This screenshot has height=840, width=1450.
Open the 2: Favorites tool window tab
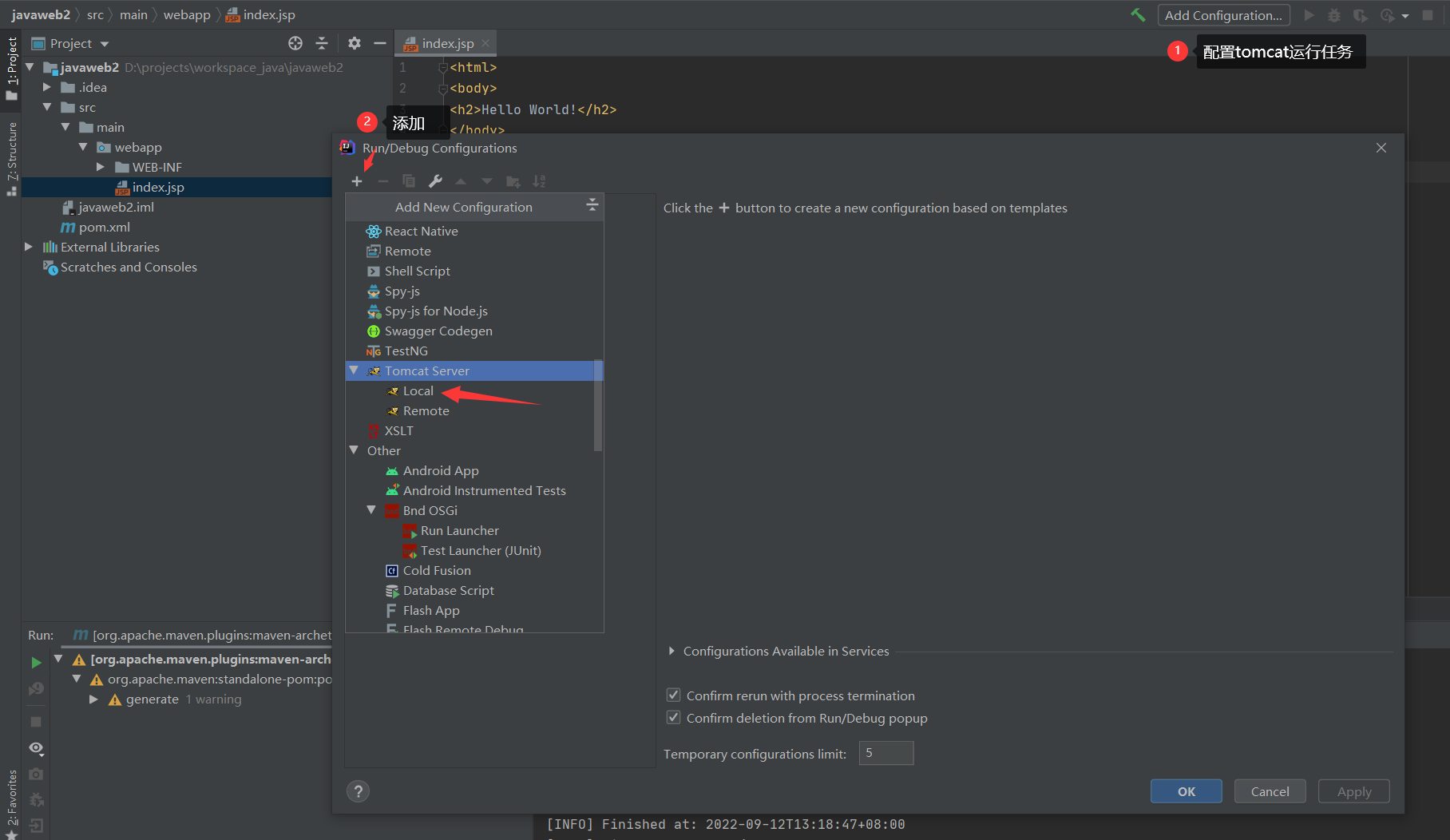(x=12, y=802)
